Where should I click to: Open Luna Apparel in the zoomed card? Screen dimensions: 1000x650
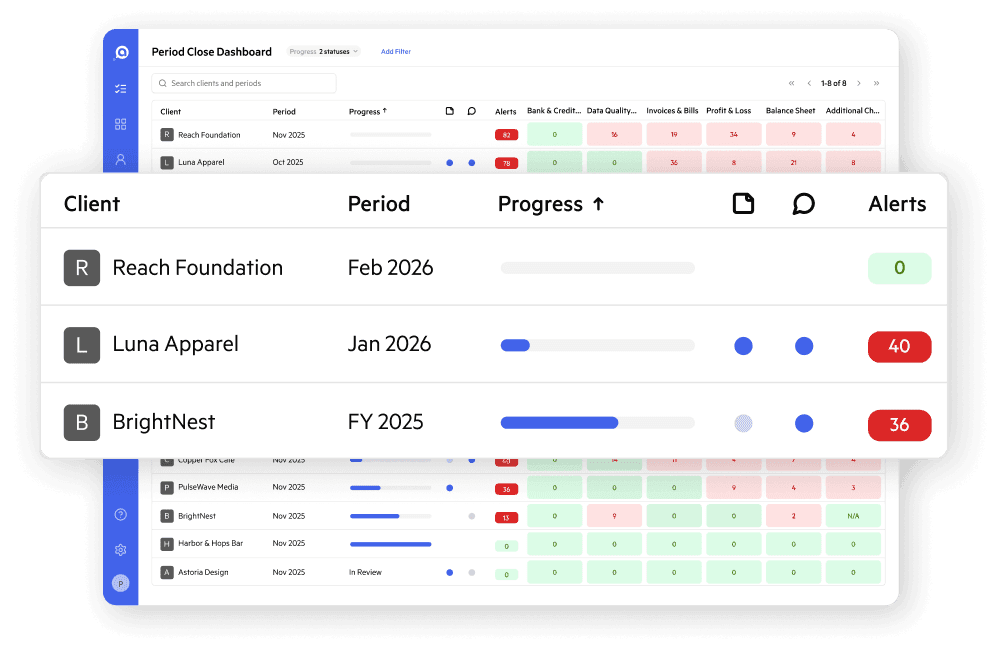[175, 344]
